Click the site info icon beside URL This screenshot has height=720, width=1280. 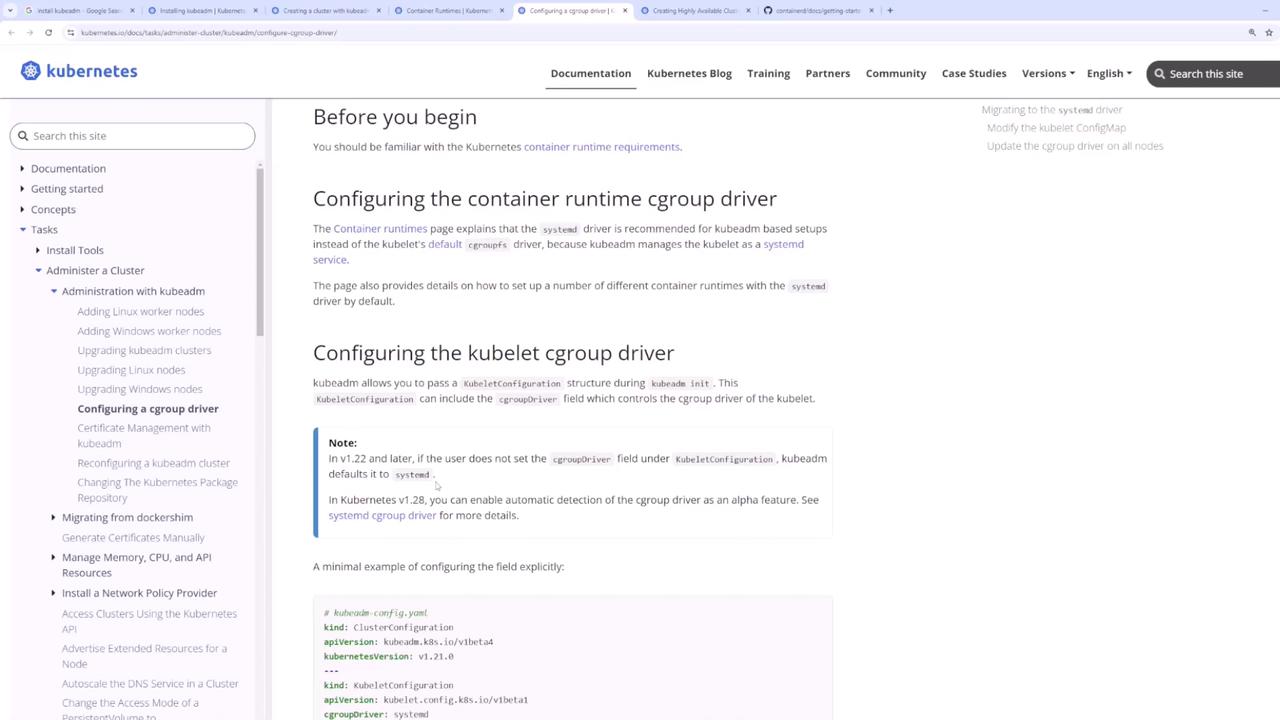coord(70,32)
